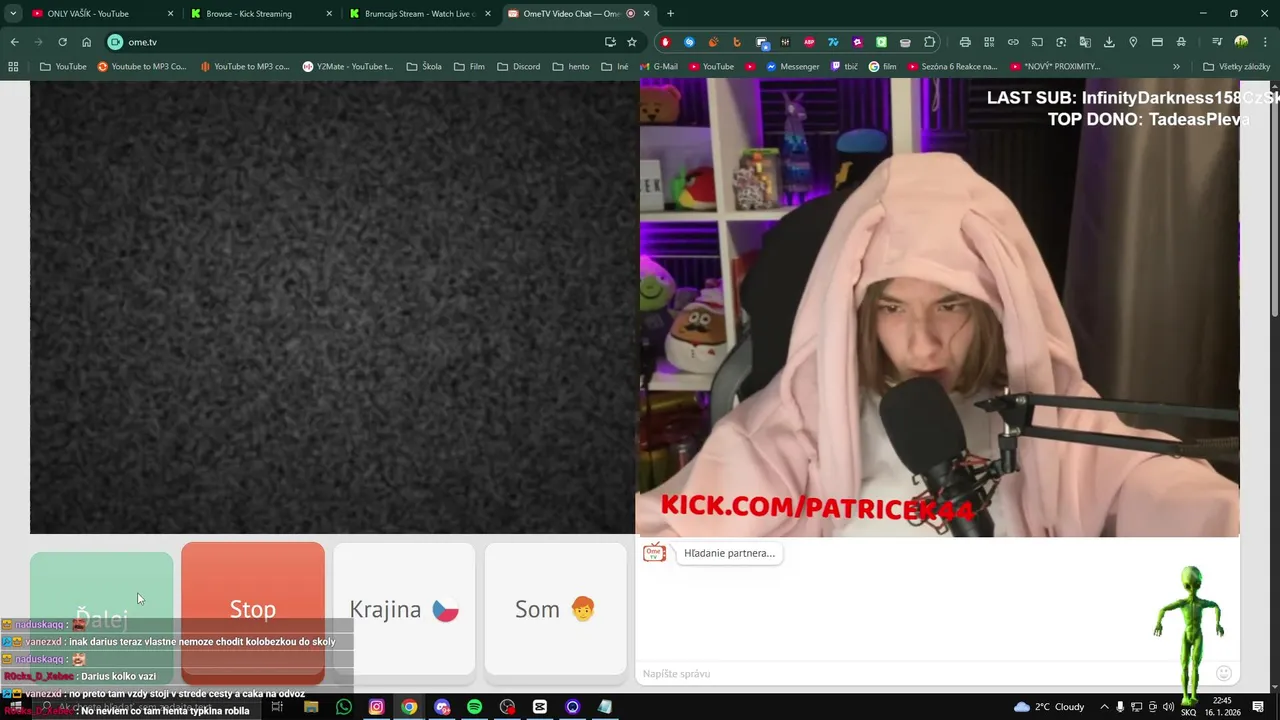Open Instagram from taskbar
Screen dimensions: 1280x720
click(376, 707)
